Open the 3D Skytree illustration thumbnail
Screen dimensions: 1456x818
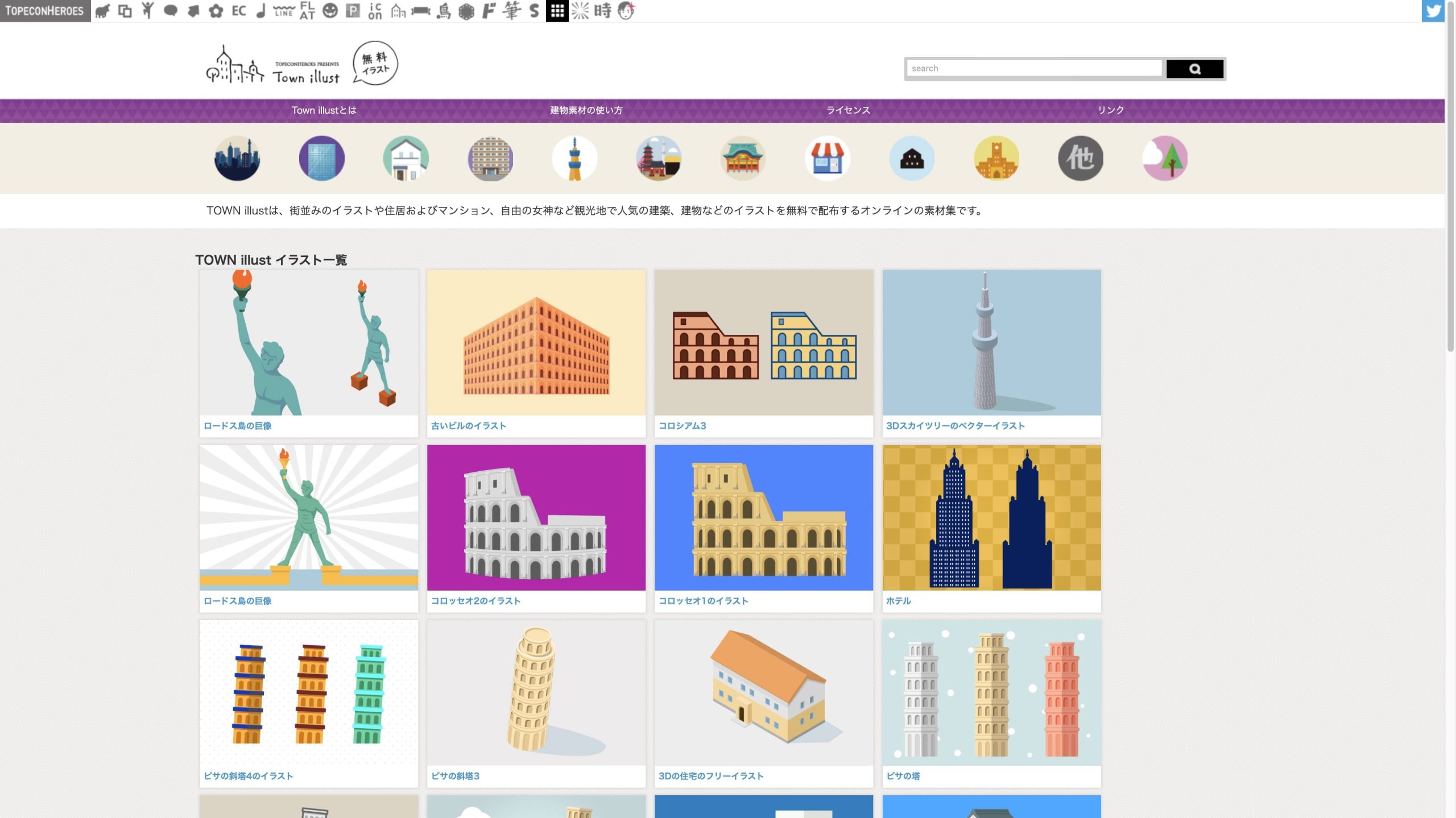point(991,342)
